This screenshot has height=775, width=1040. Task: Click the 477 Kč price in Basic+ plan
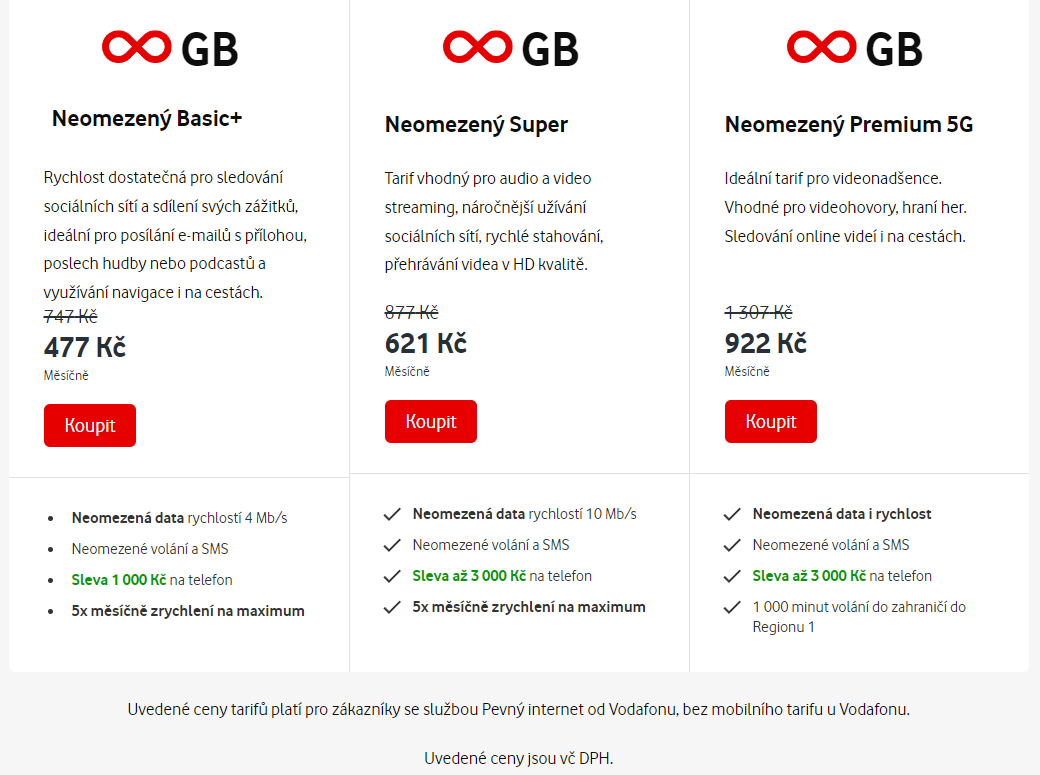pos(85,348)
